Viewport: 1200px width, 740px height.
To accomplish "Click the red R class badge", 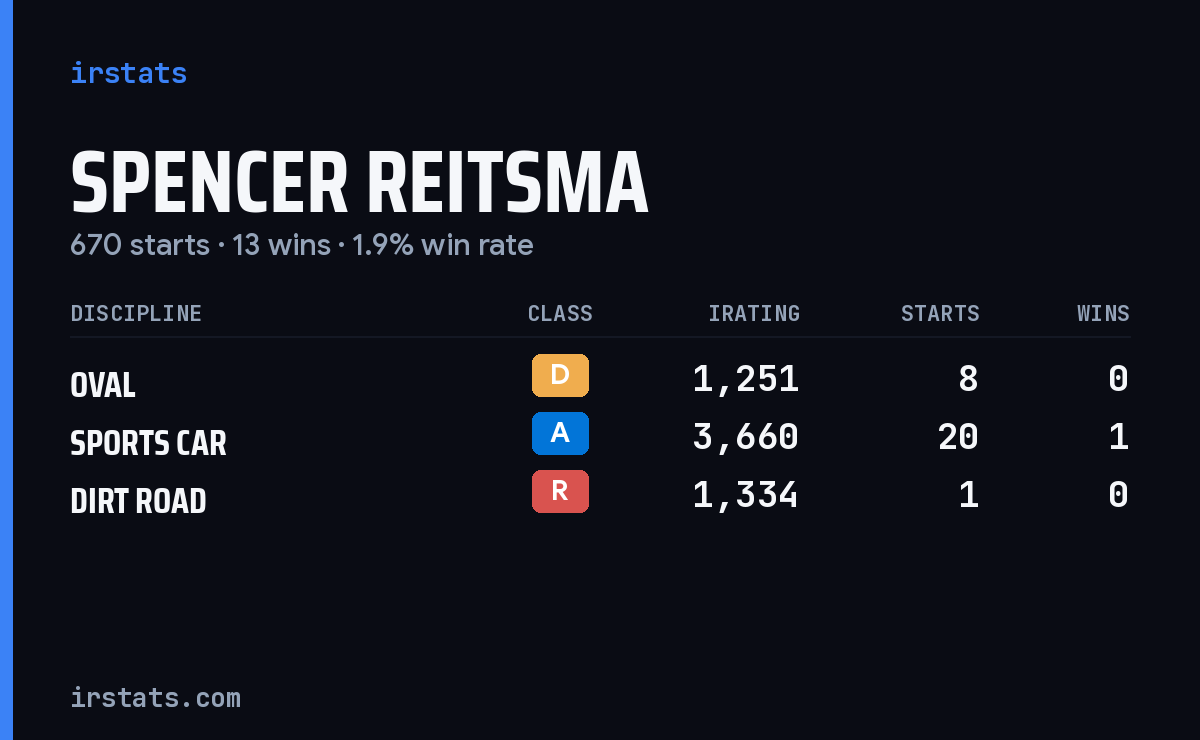I will (x=560, y=492).
